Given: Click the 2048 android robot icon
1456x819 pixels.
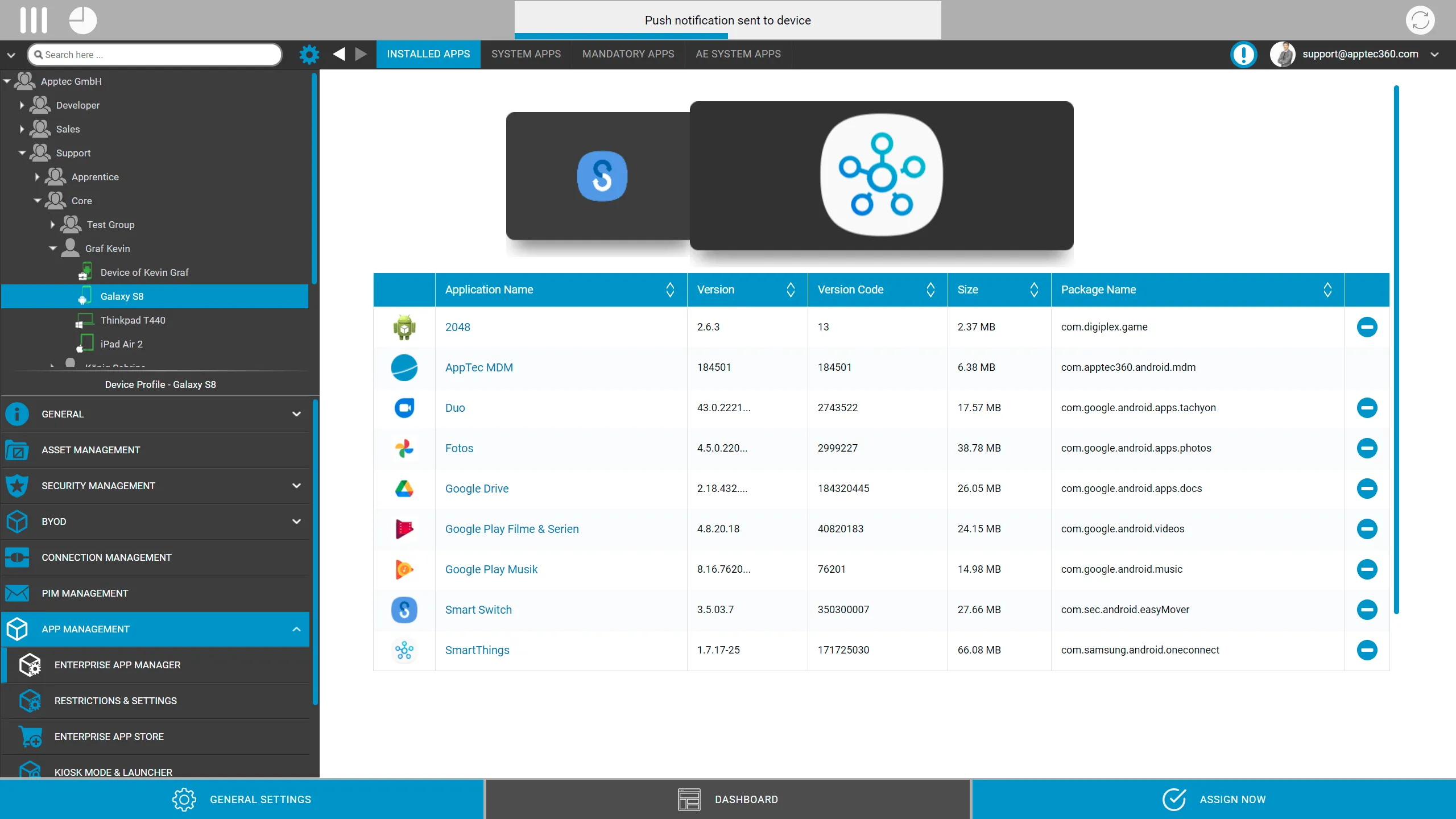Looking at the screenshot, I should (x=404, y=327).
